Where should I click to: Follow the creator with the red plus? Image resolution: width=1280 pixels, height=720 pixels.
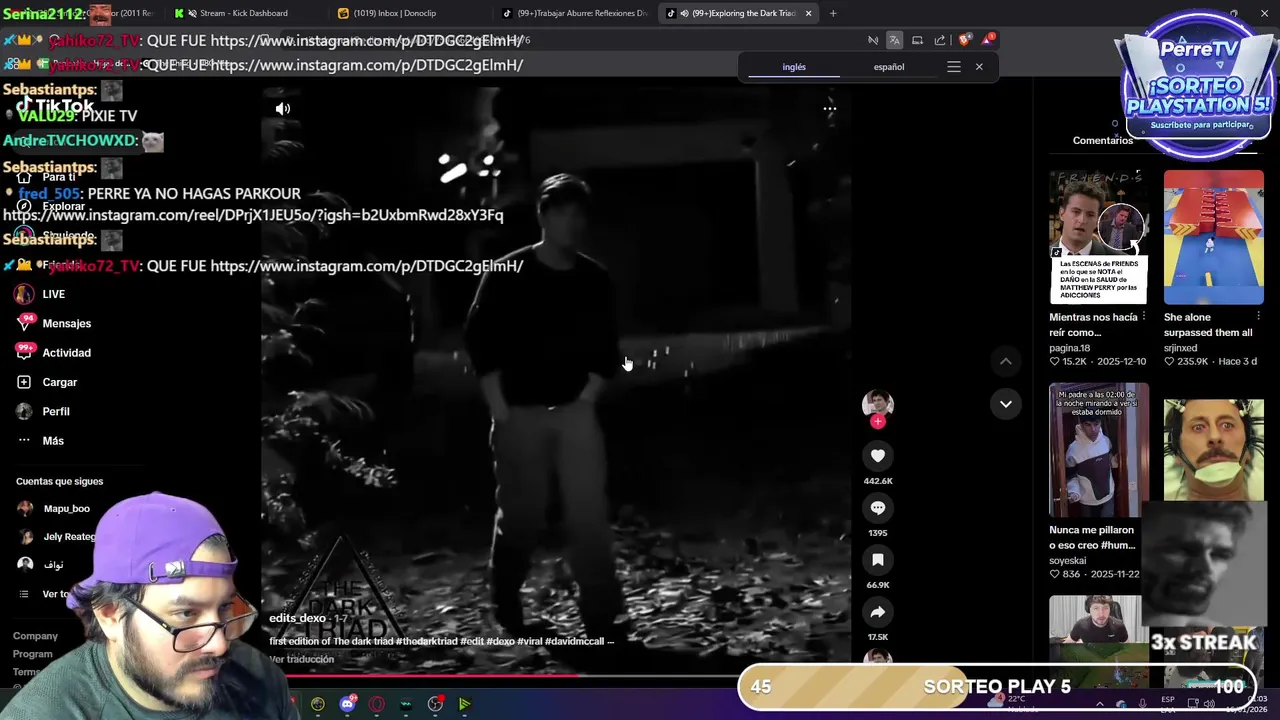tap(878, 421)
